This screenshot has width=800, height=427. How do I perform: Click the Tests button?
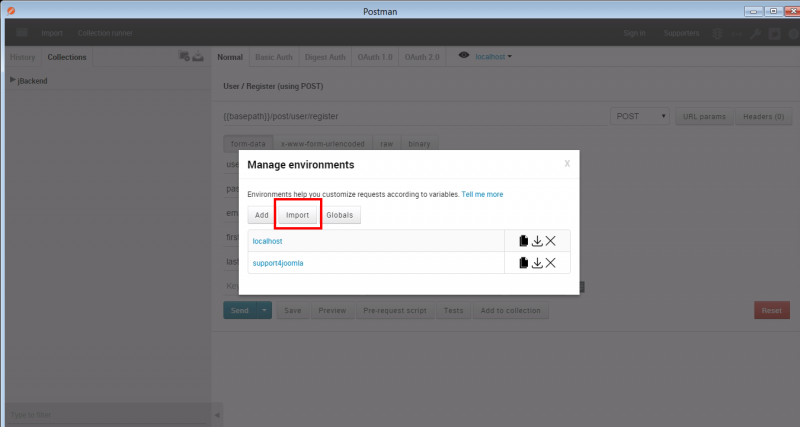(454, 310)
